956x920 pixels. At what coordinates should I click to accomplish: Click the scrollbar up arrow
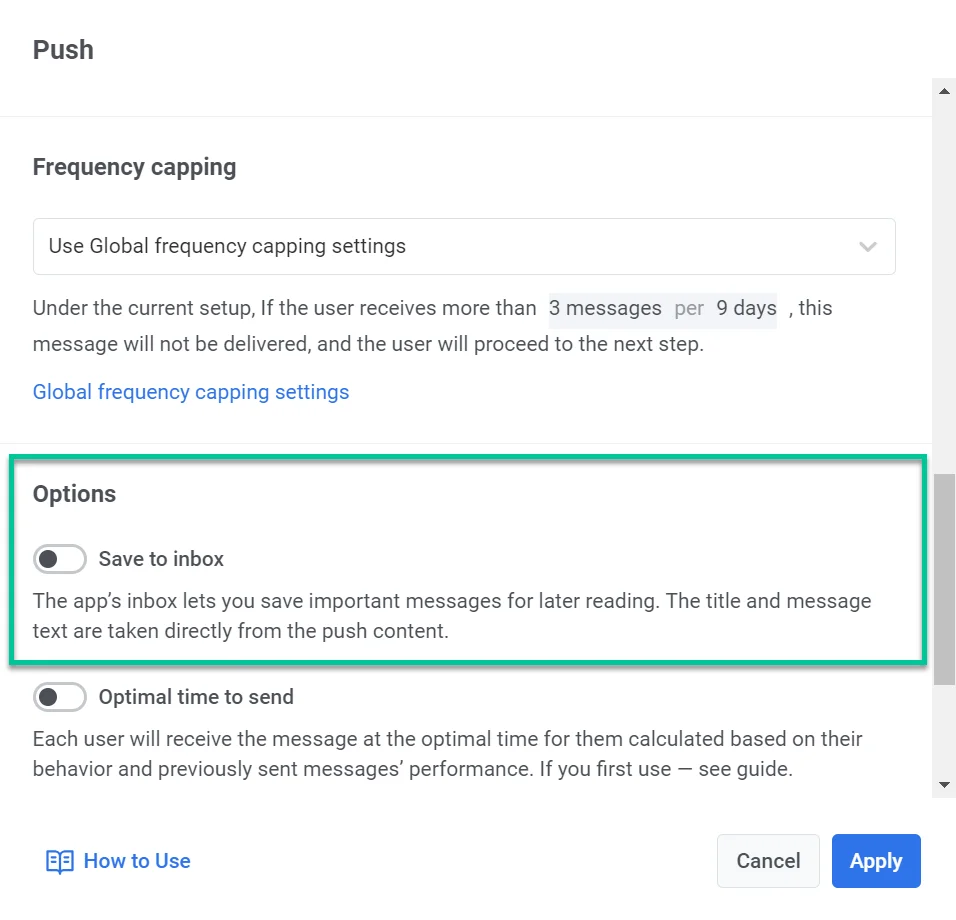[943, 91]
